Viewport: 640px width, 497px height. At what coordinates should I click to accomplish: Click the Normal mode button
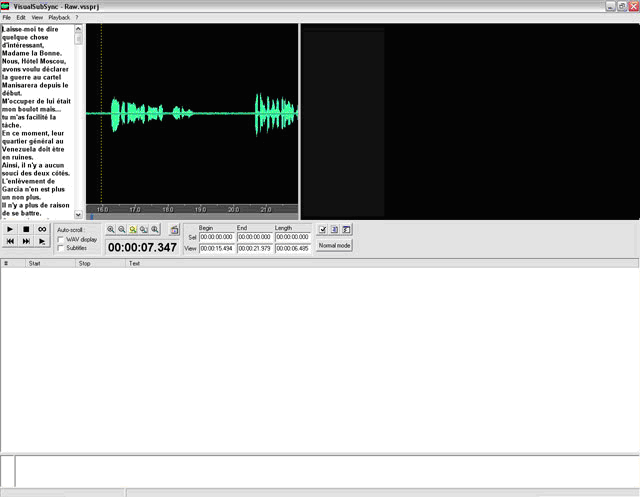334,245
